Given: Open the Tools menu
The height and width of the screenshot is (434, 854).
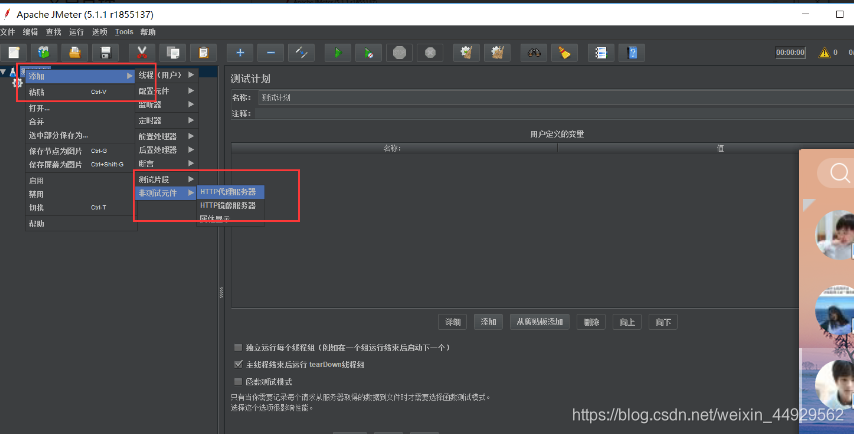Looking at the screenshot, I should [124, 32].
